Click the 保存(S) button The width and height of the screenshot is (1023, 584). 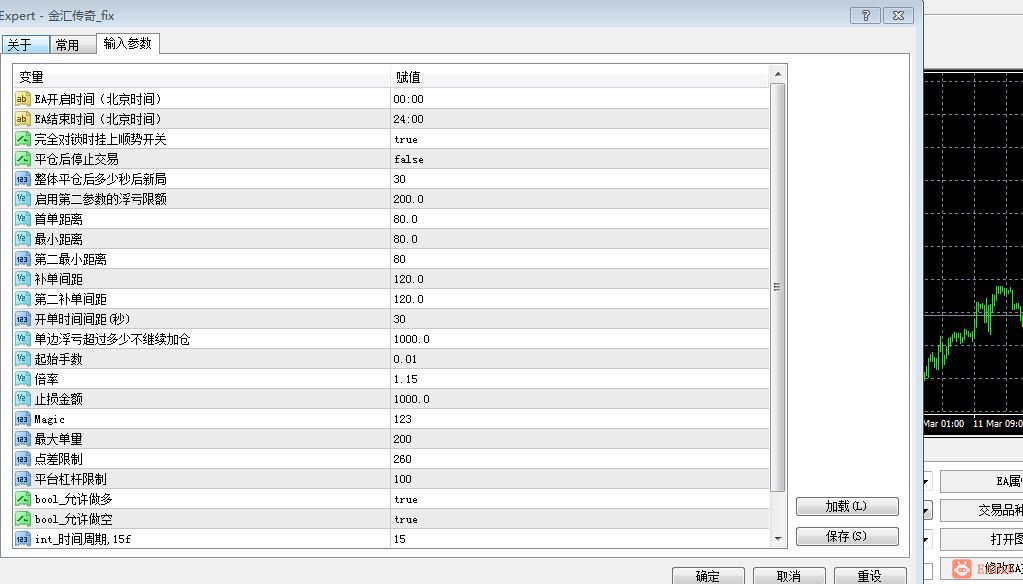847,536
